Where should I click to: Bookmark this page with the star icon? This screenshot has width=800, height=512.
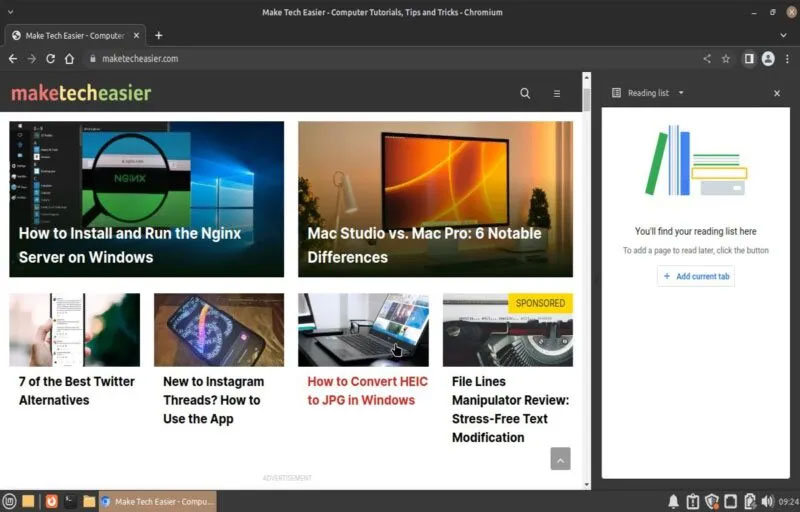[x=726, y=59]
